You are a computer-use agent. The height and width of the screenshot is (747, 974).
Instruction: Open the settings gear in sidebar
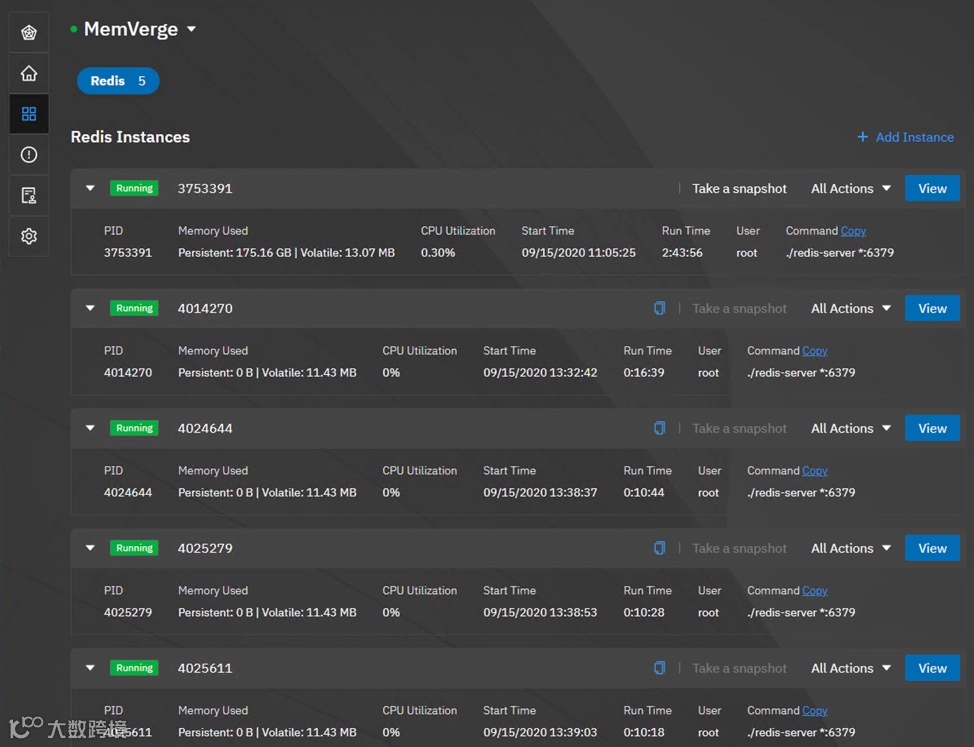29,236
